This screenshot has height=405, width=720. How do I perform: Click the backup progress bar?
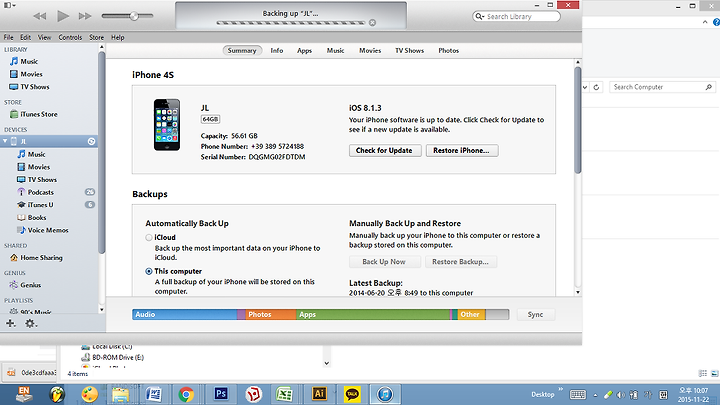[291, 22]
